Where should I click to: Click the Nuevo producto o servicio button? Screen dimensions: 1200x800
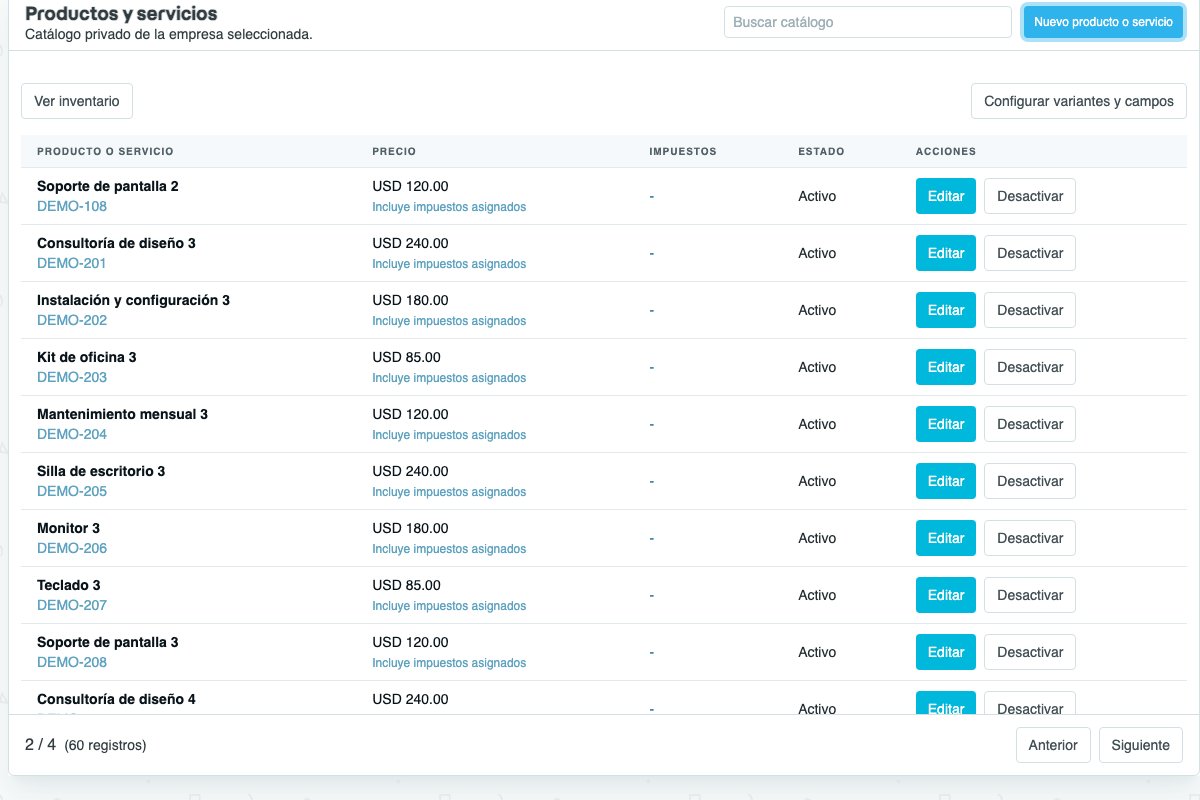point(1103,22)
